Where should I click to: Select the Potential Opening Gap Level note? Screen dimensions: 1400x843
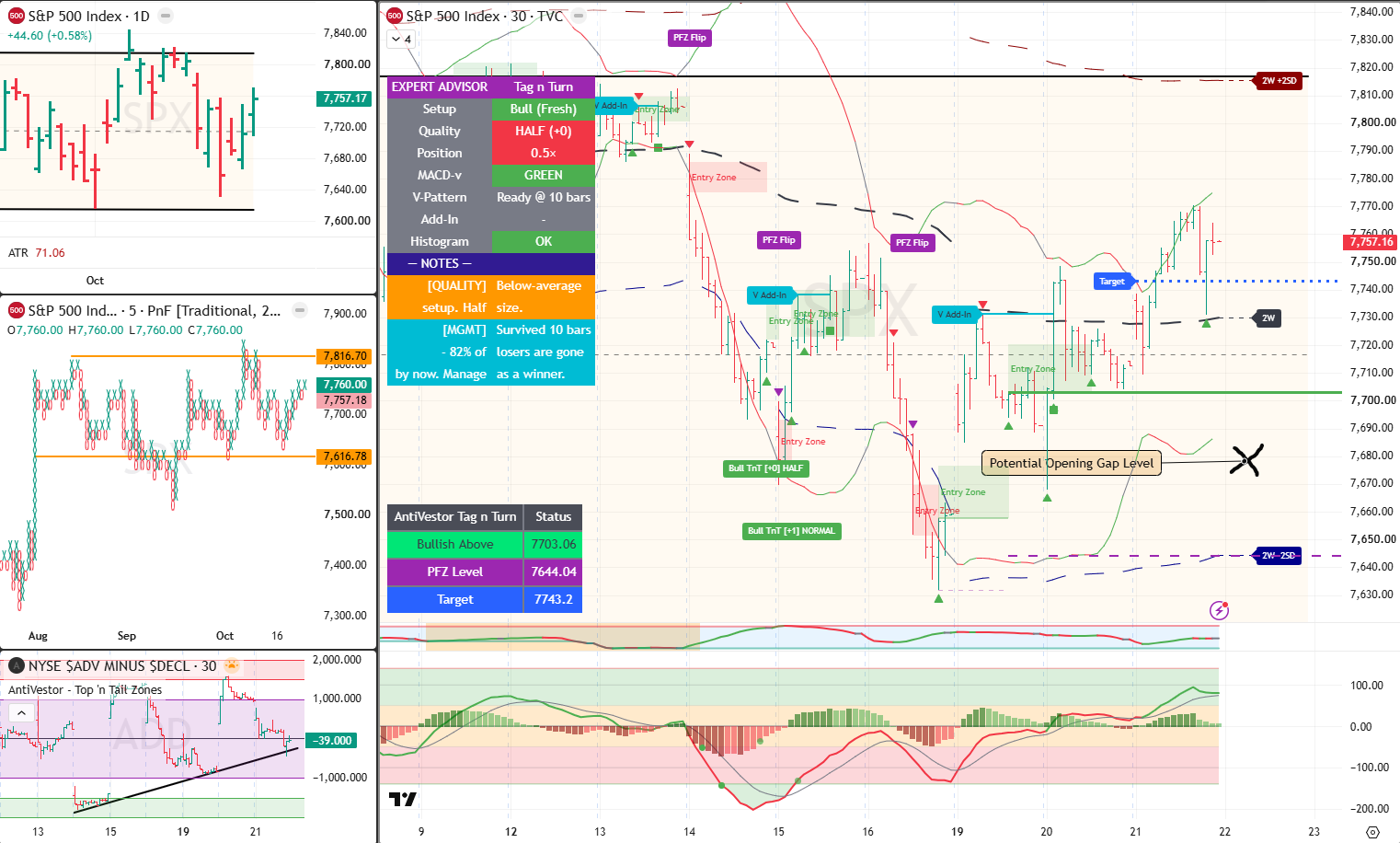1072,463
